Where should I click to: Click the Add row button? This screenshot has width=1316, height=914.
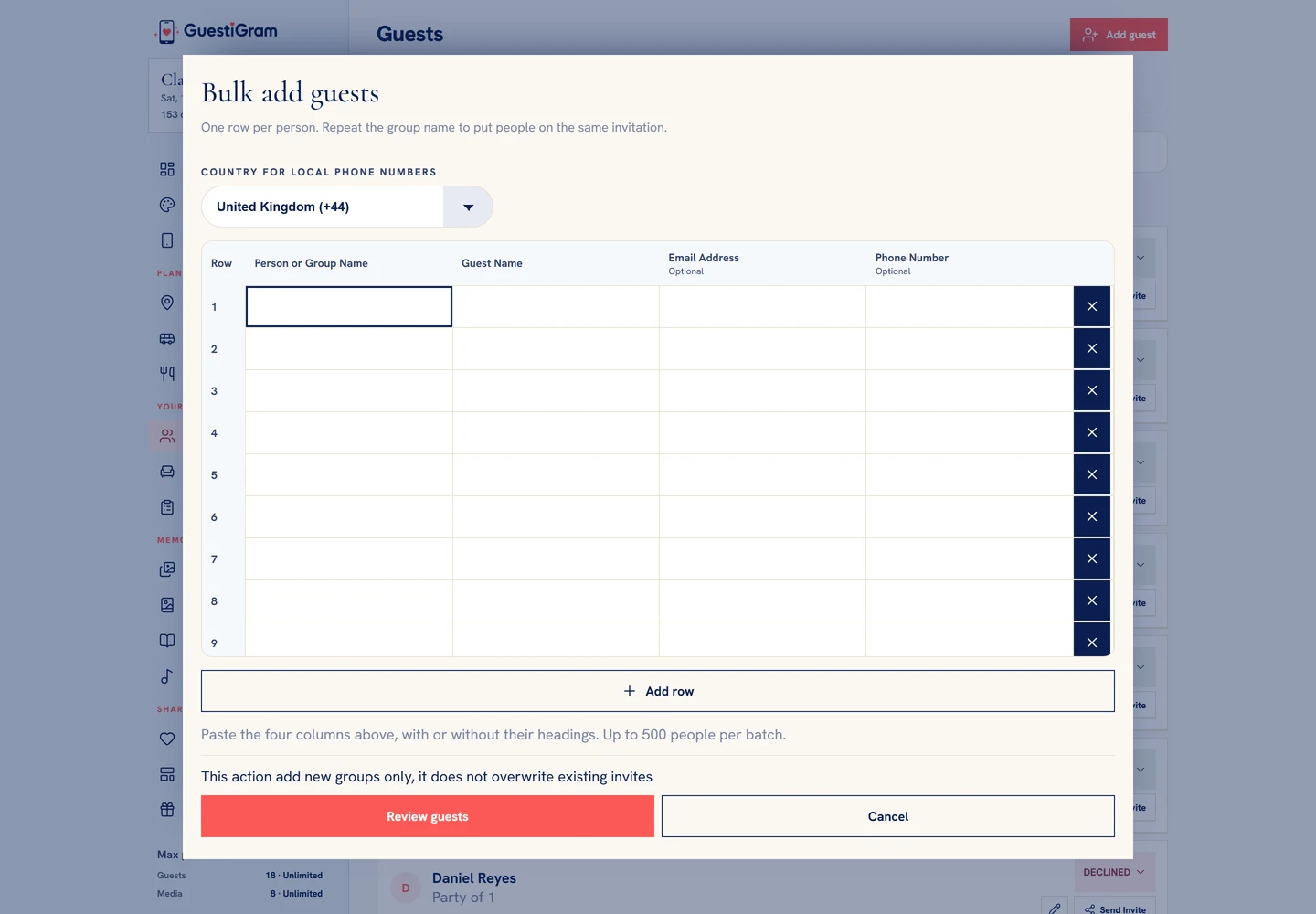pyautogui.click(x=658, y=691)
